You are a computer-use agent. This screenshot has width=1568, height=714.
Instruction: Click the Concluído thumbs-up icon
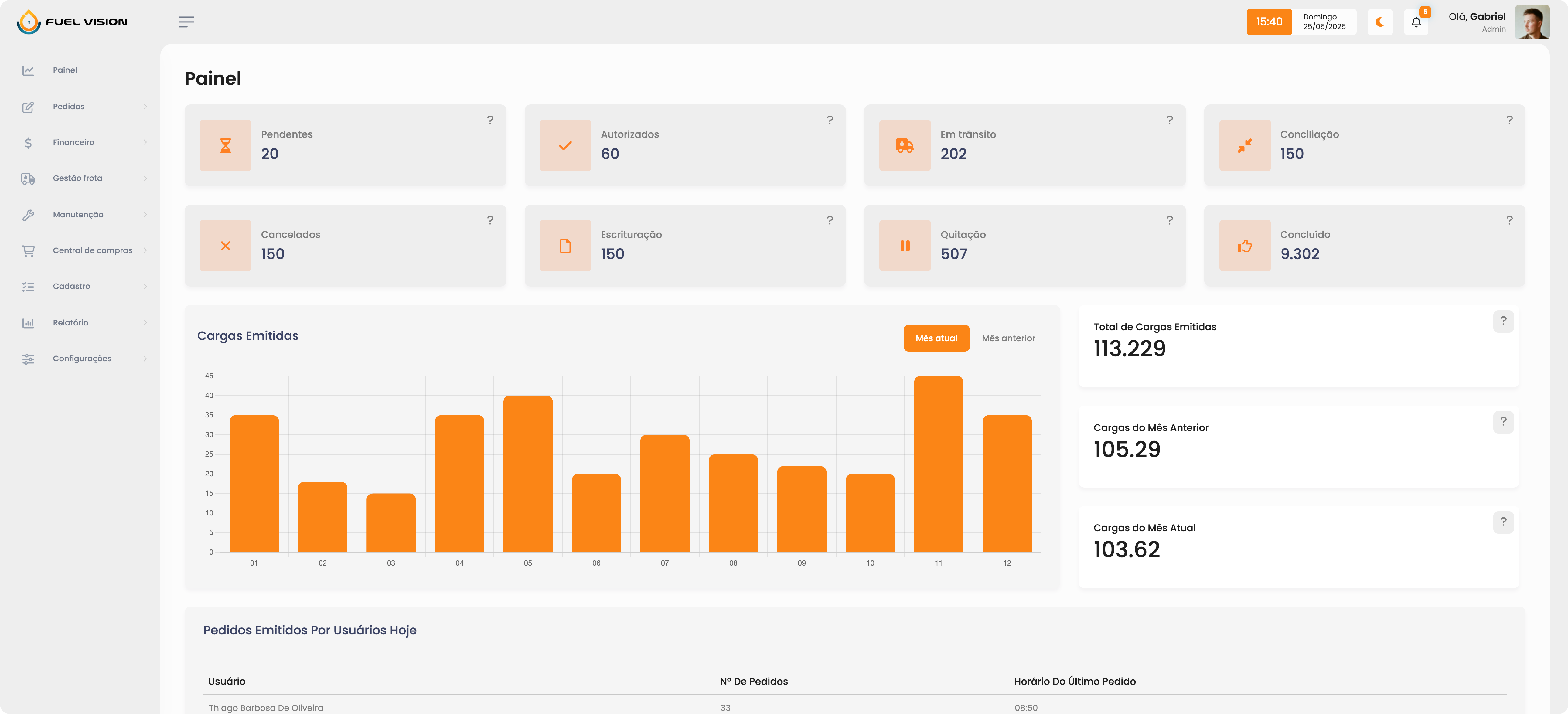(x=1244, y=246)
